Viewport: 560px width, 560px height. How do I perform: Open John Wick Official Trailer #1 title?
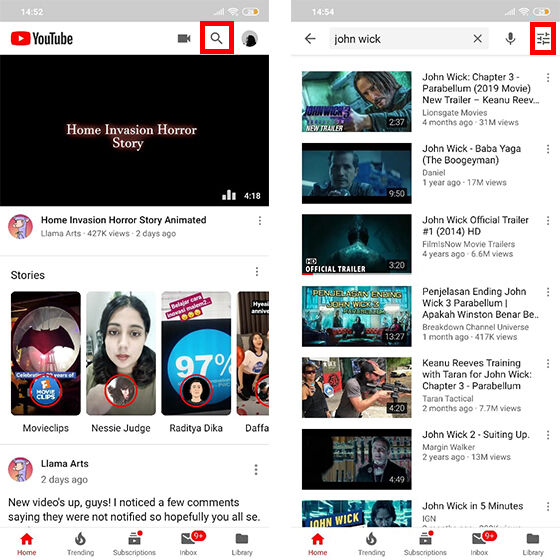(475, 226)
